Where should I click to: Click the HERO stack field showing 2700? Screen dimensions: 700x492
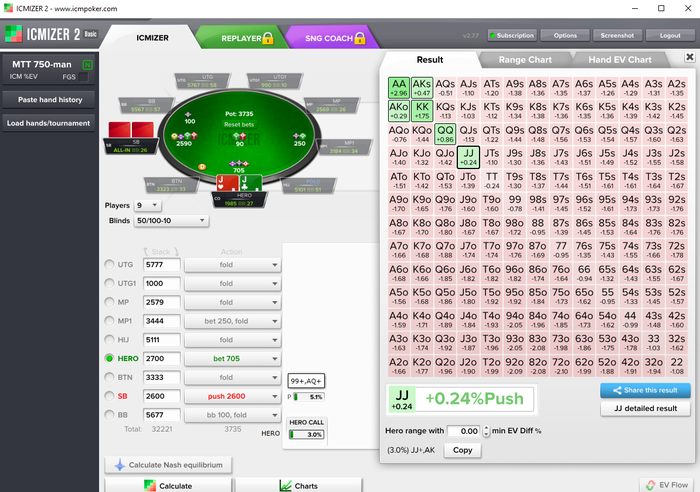pyautogui.click(x=161, y=359)
